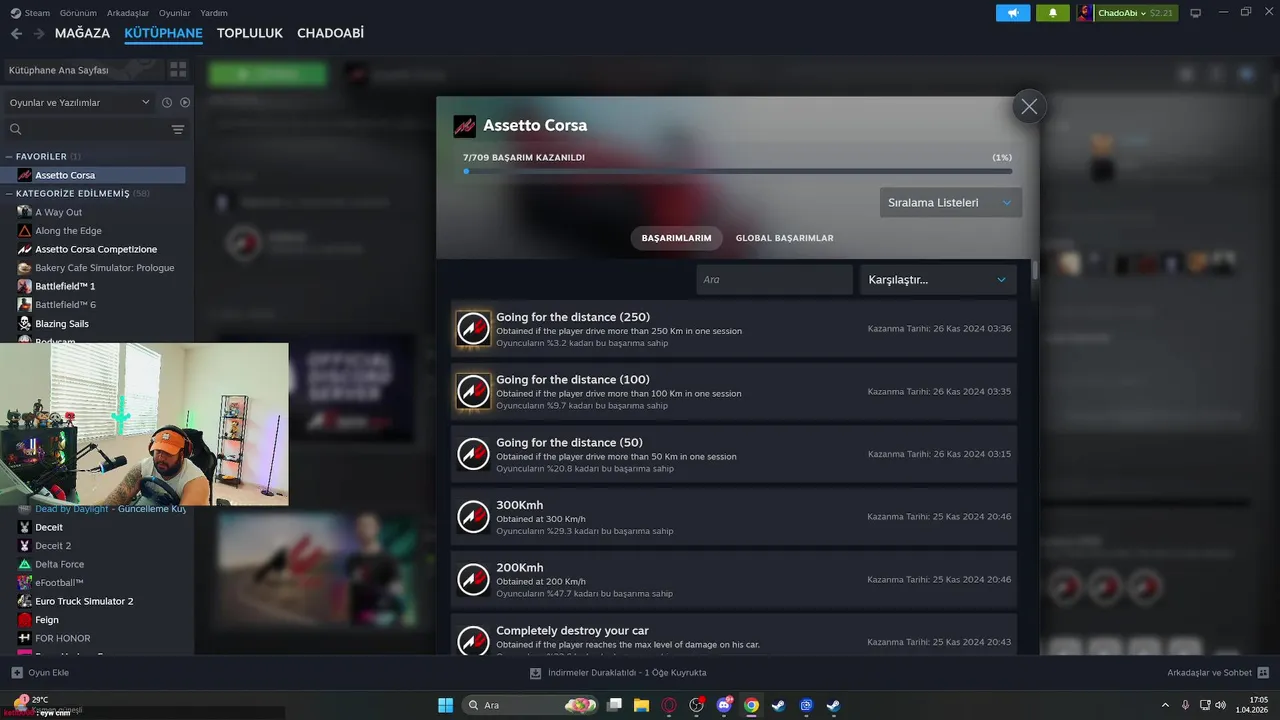Open the Sıralama Listeleri dropdown
This screenshot has width=1280, height=720.
tap(951, 202)
